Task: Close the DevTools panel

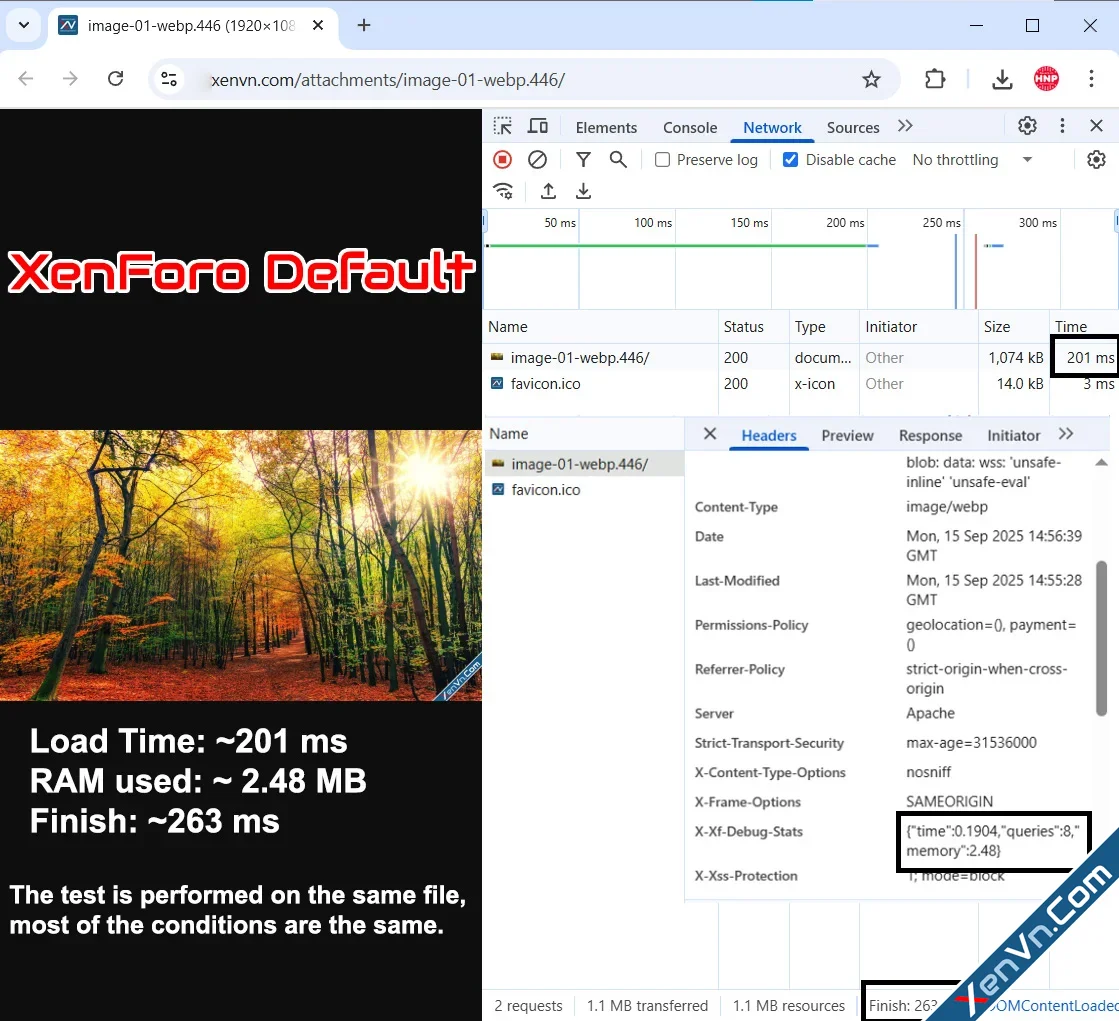Action: click(1097, 126)
